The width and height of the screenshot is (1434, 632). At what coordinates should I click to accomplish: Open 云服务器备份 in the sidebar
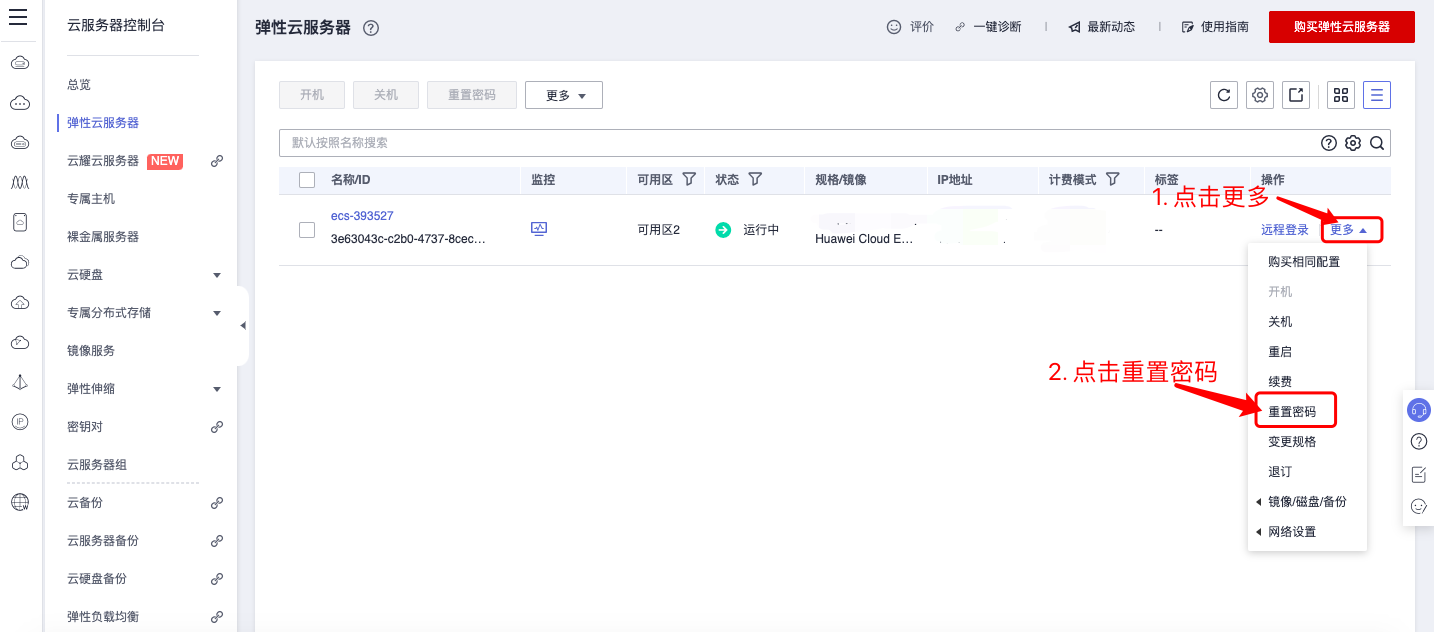[103, 541]
